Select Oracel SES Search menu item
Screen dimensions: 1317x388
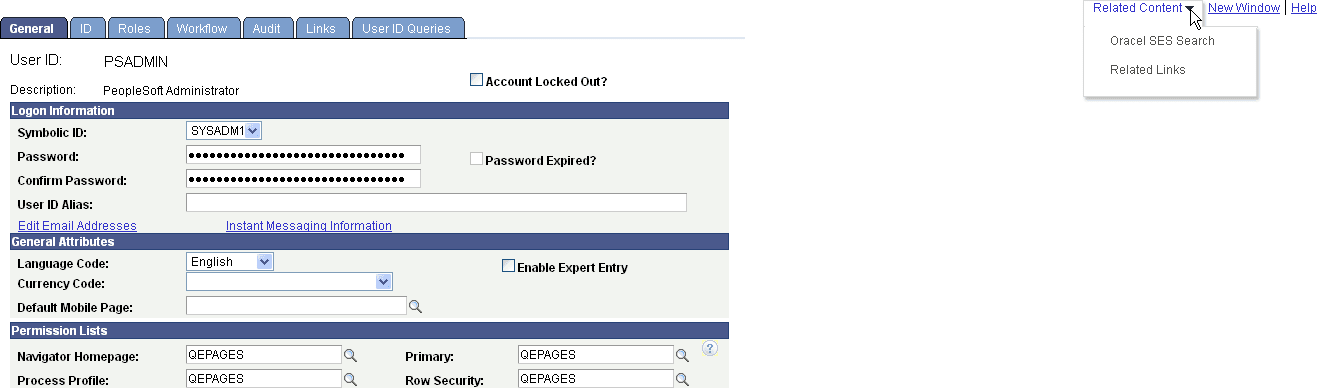(1162, 41)
